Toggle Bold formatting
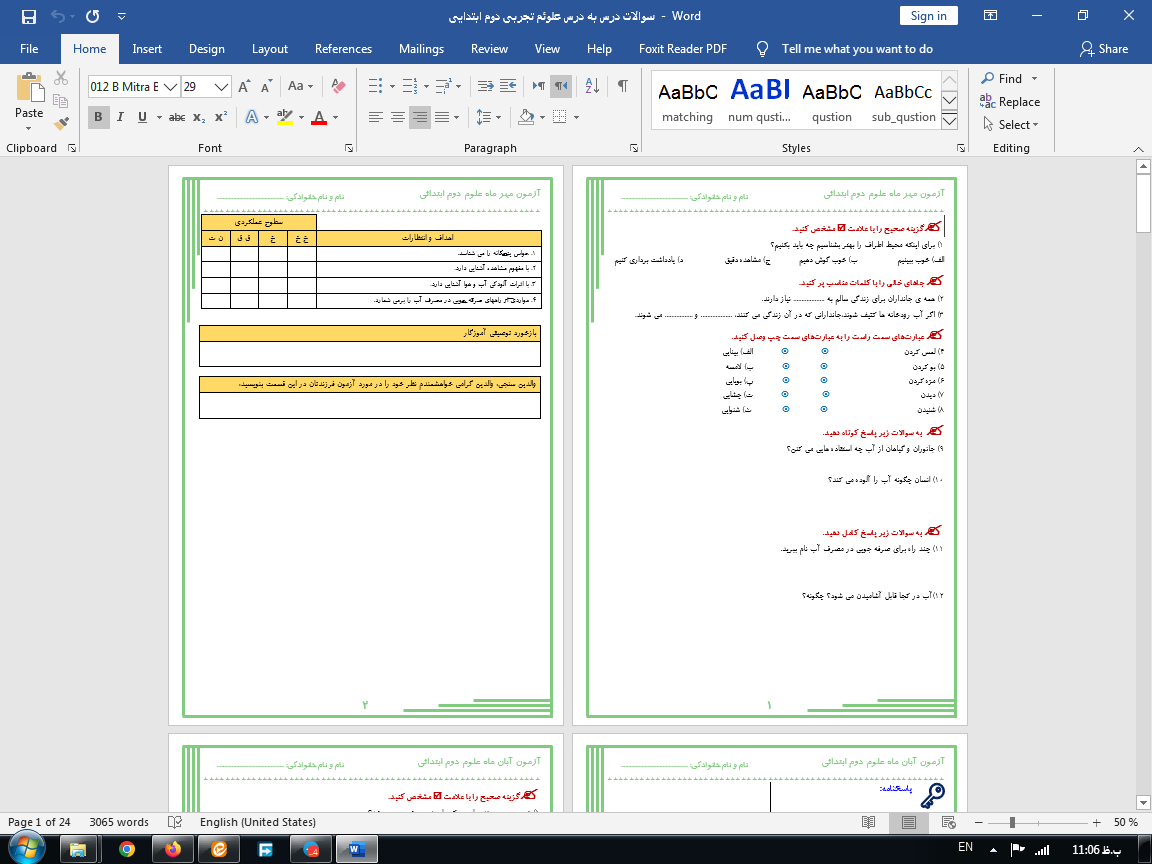 tap(98, 117)
